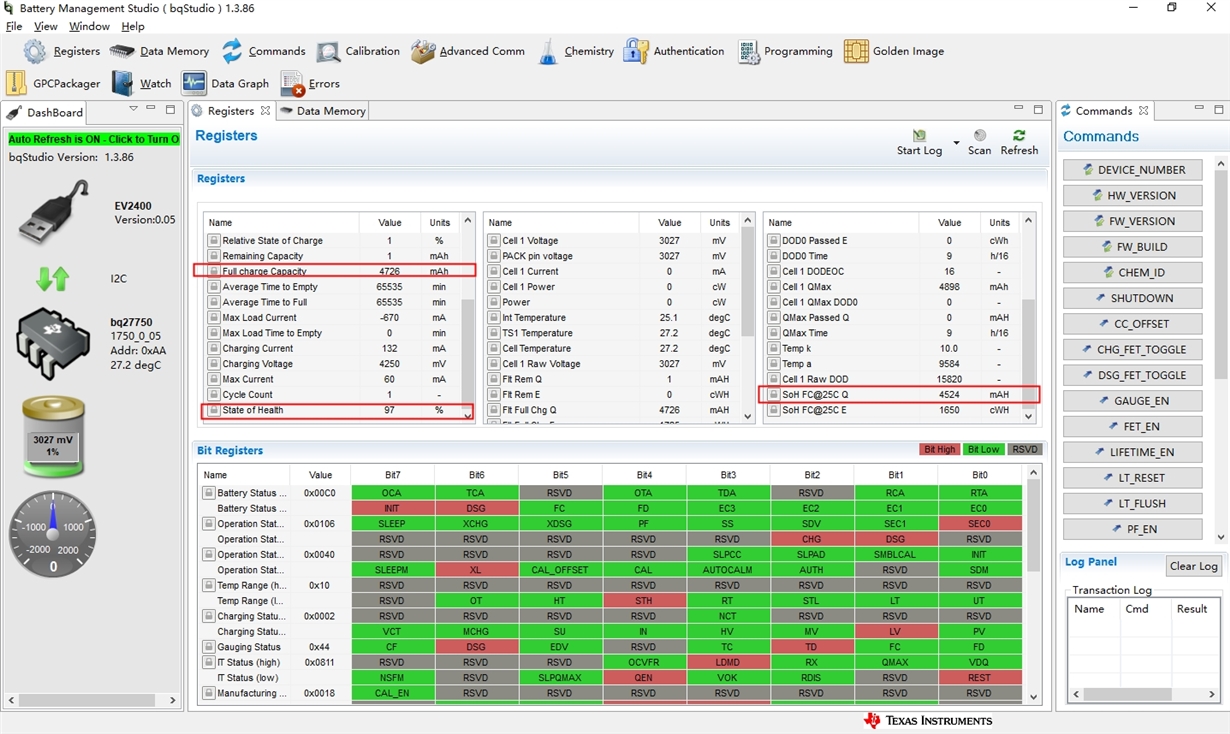
Task: Open Data Memory from the toolbar
Action: (x=159, y=51)
